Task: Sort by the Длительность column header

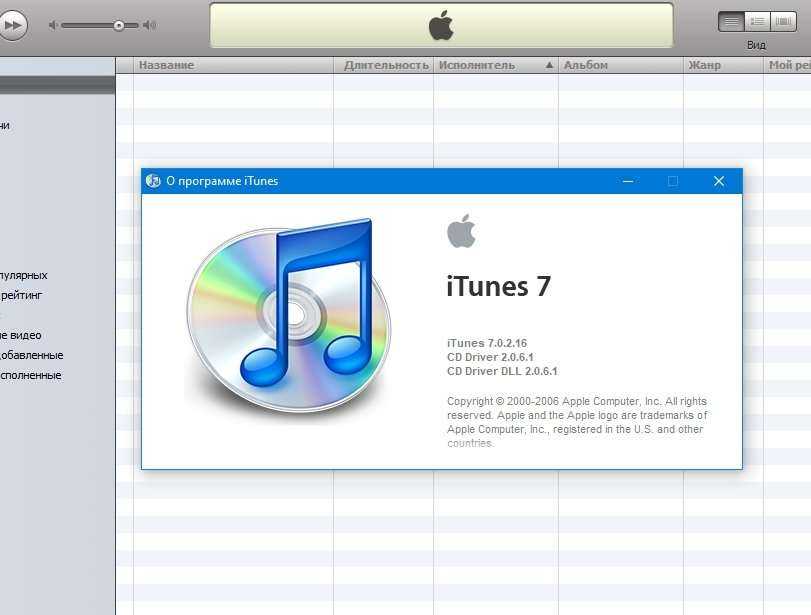Action: pyautogui.click(x=383, y=65)
